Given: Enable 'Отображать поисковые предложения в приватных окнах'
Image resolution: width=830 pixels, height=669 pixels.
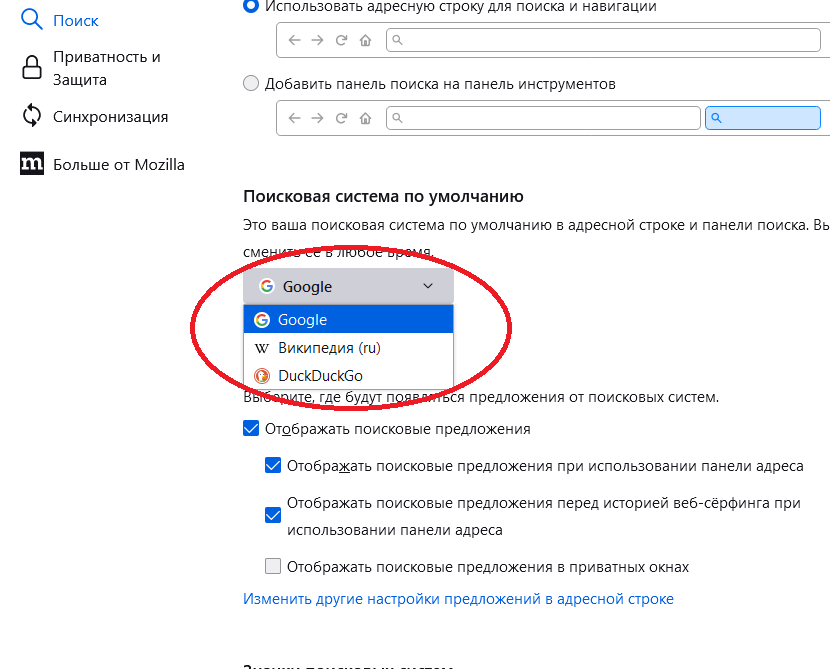Looking at the screenshot, I should pyautogui.click(x=273, y=567).
